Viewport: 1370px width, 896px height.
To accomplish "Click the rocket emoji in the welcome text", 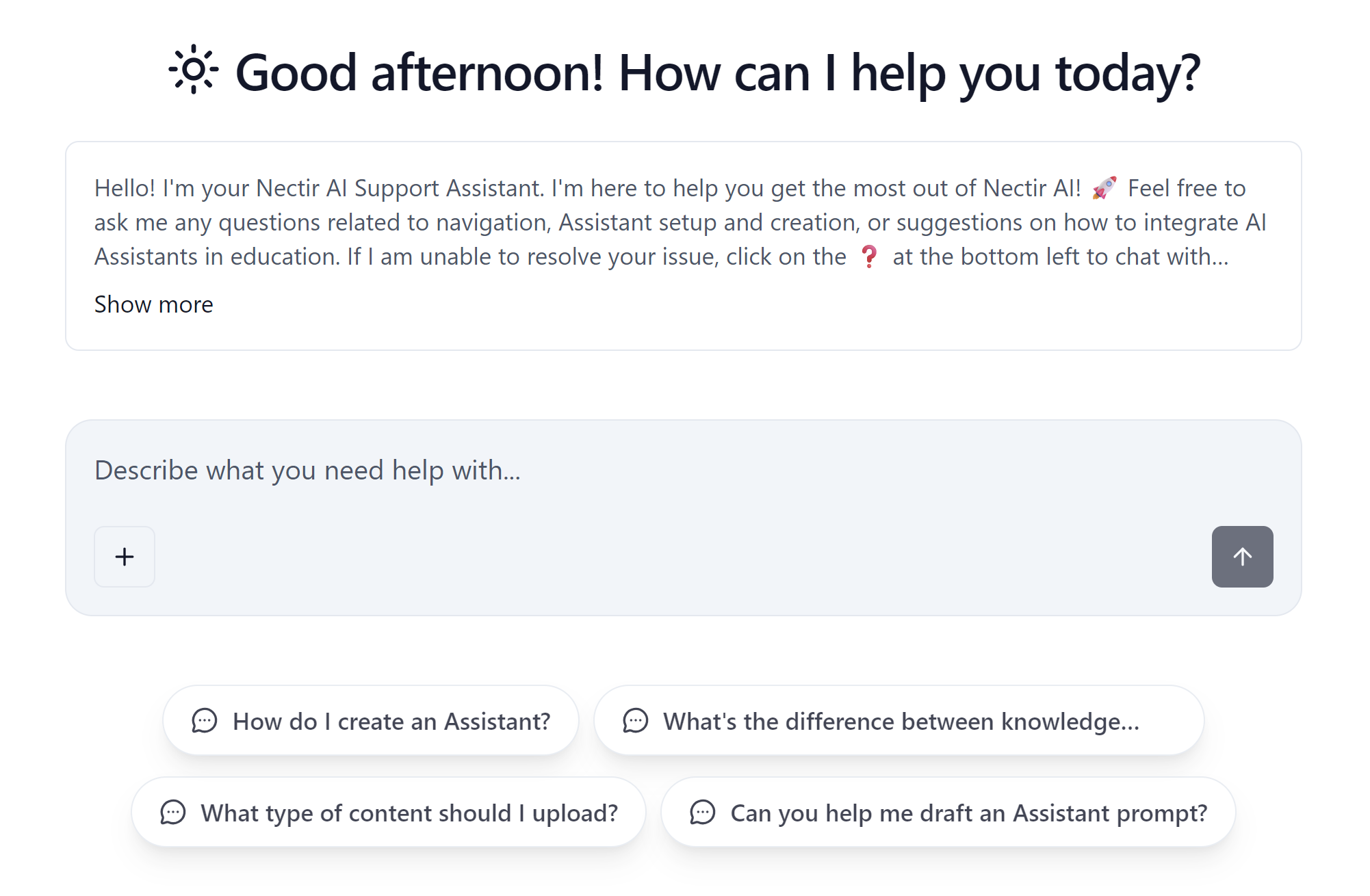I will [1103, 186].
